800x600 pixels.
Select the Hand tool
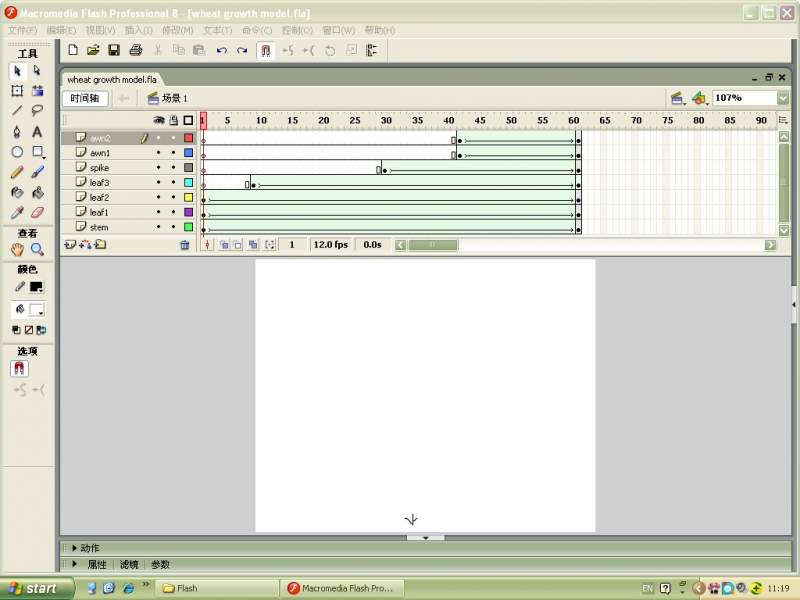(17, 249)
